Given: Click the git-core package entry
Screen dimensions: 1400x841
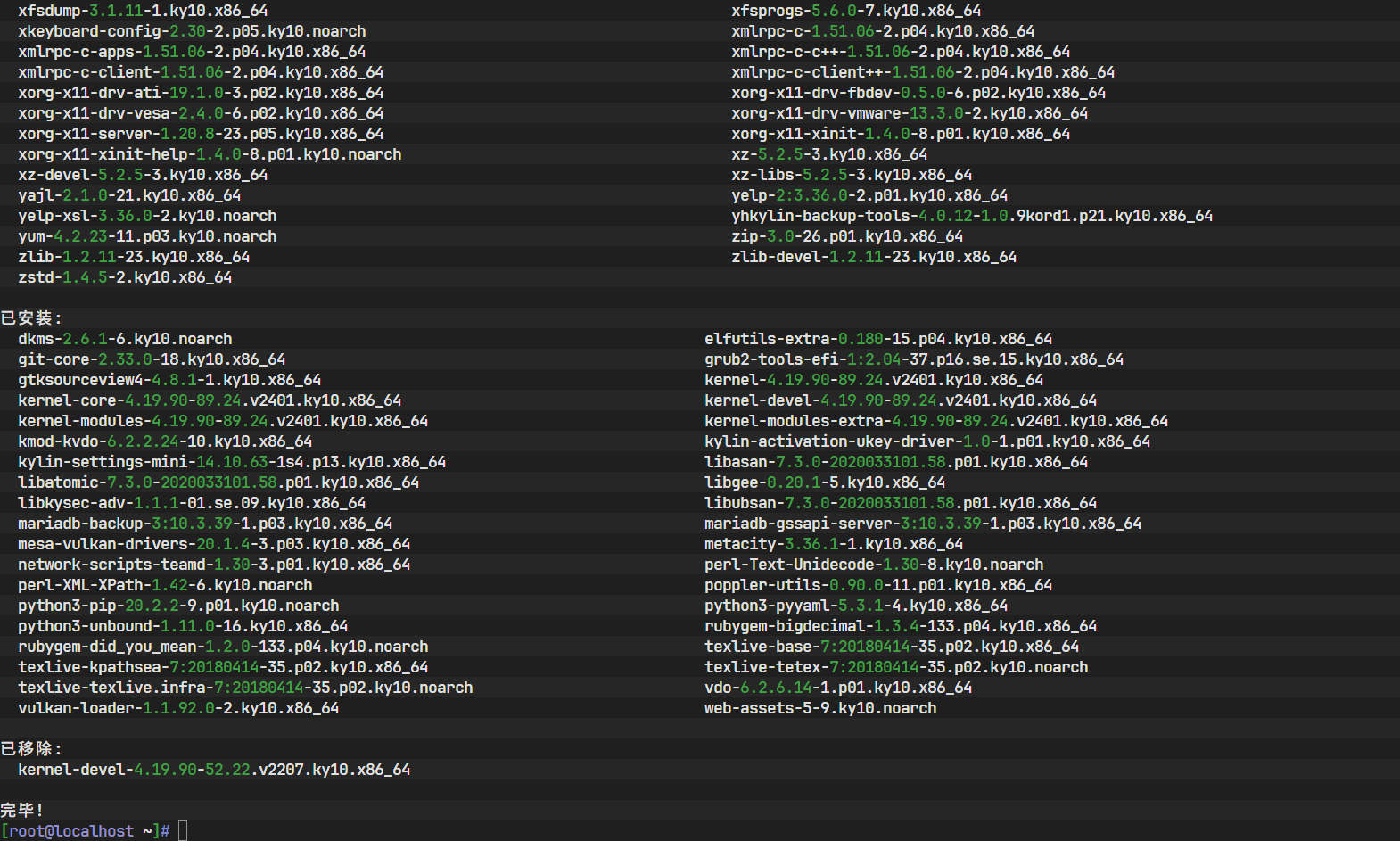Looking at the screenshot, I should coord(152,359).
